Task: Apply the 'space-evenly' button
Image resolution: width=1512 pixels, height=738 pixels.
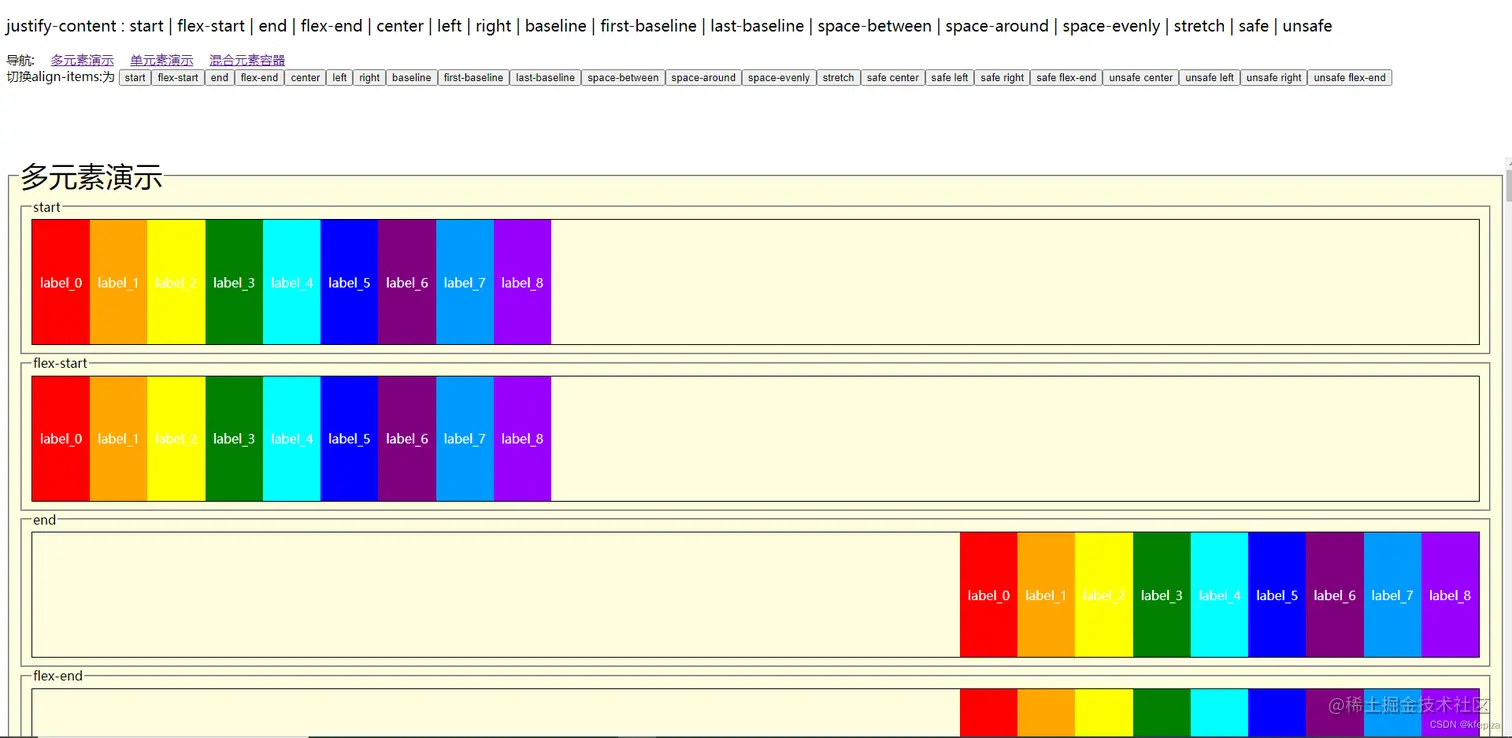Action: (779, 77)
